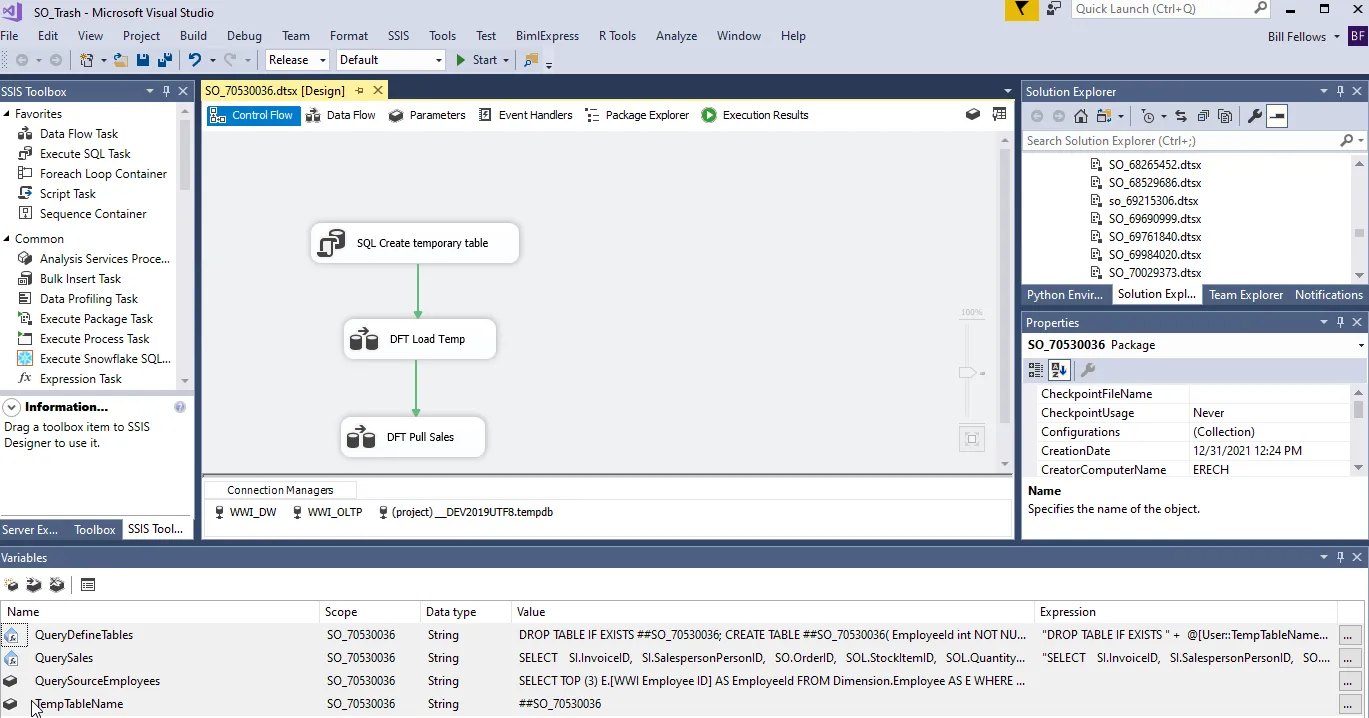Select Execute SQL Task in toolbox
1369x718 pixels.
(x=85, y=154)
